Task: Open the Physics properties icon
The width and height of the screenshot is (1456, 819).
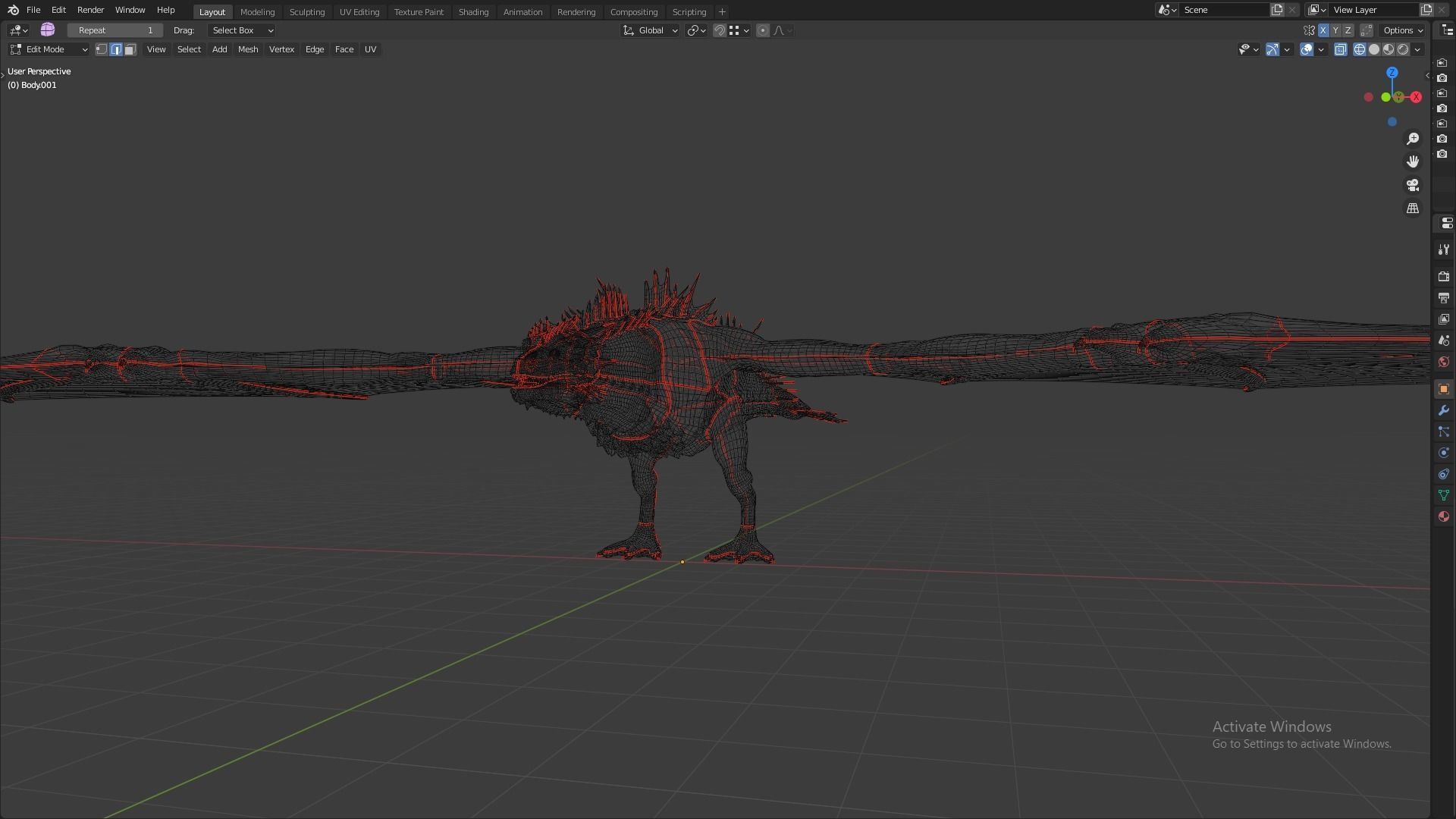Action: 1443,453
